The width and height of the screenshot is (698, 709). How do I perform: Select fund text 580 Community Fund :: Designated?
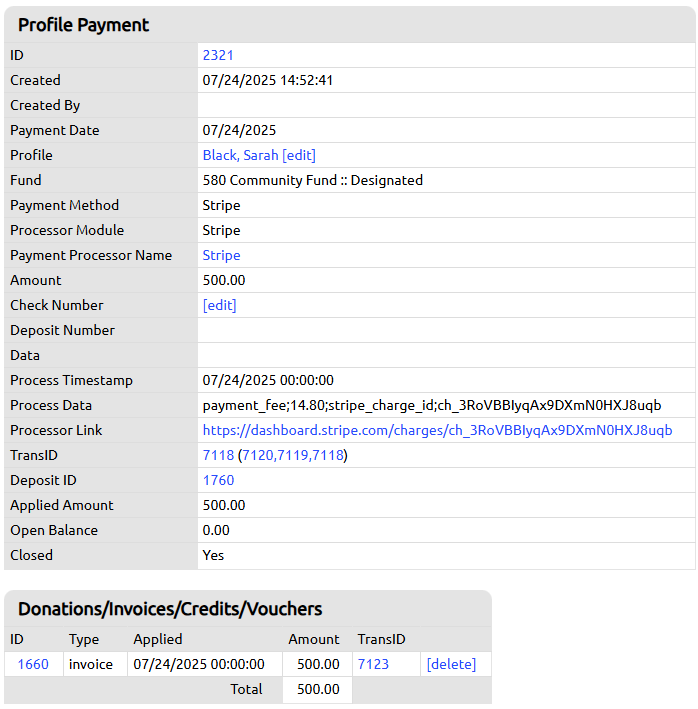[x=312, y=180]
